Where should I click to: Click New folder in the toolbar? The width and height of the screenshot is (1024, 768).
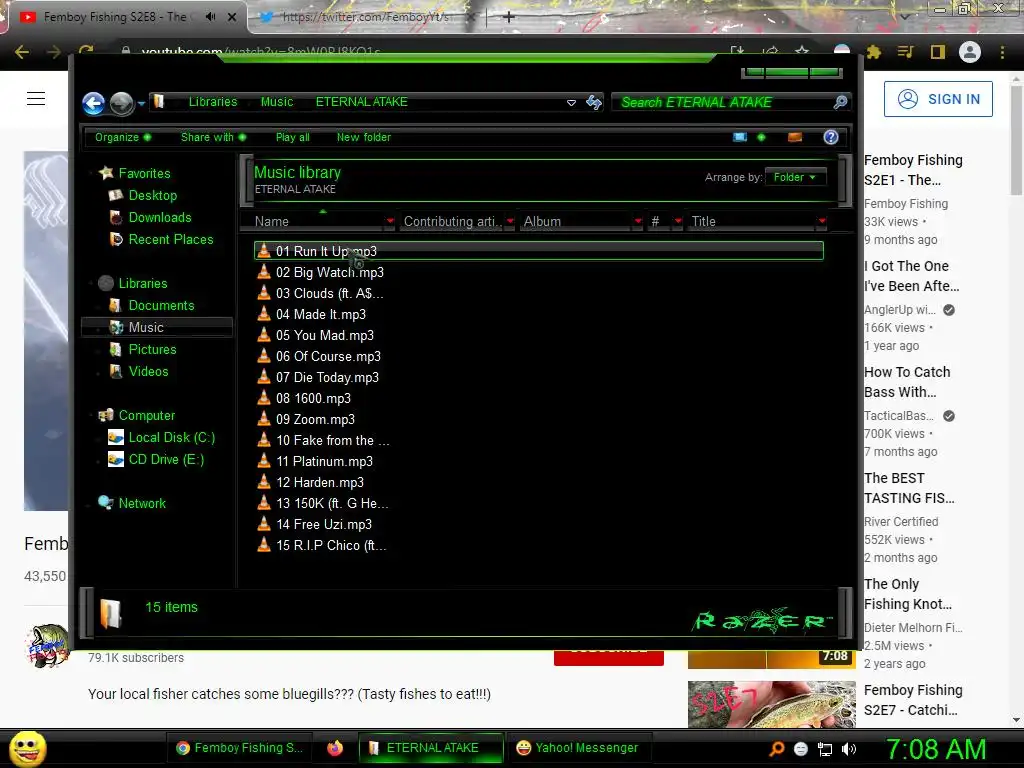[364, 137]
